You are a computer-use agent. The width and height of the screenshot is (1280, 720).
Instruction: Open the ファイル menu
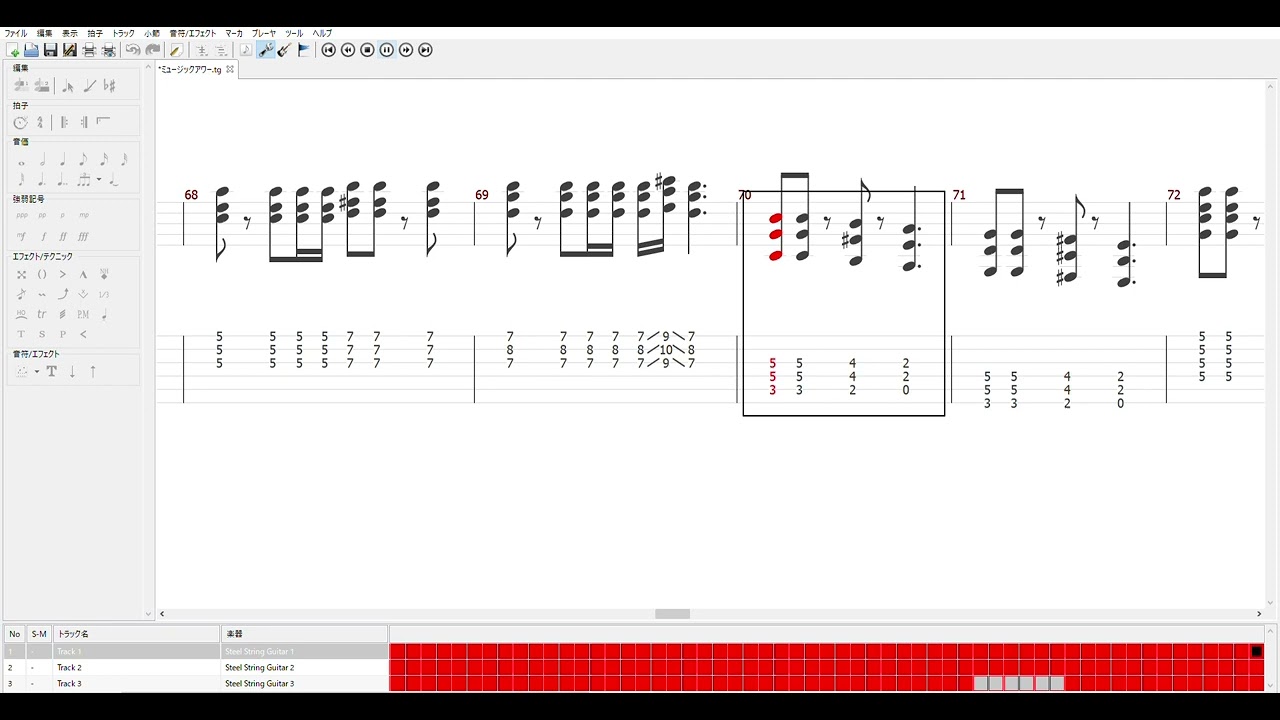point(16,33)
